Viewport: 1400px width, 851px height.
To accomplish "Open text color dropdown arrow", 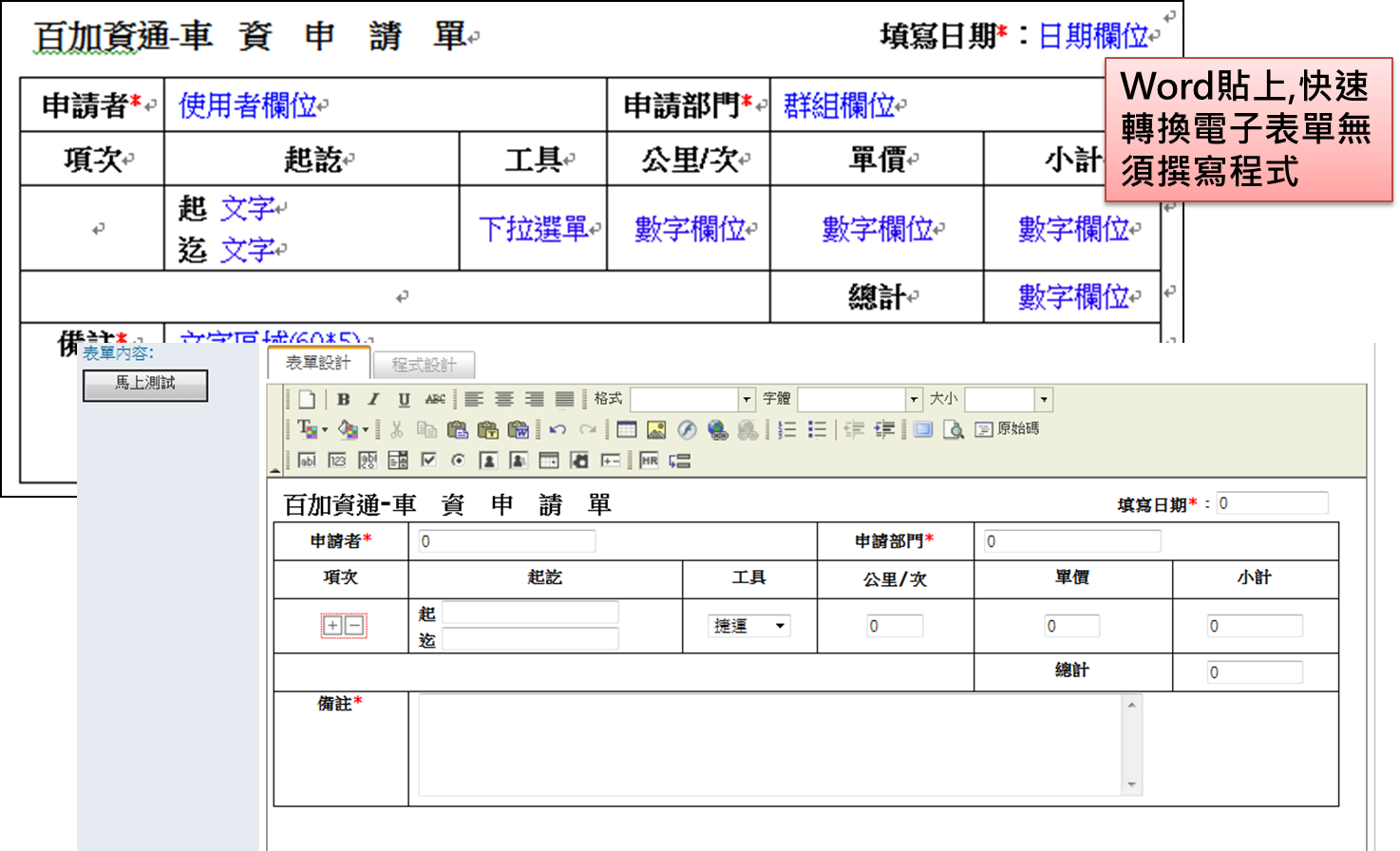I will 325,430.
